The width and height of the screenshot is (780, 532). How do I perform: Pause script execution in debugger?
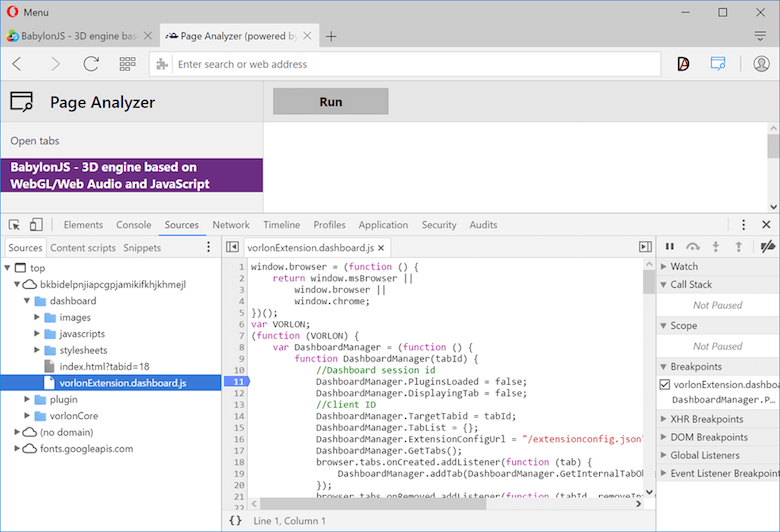pyautogui.click(x=670, y=246)
